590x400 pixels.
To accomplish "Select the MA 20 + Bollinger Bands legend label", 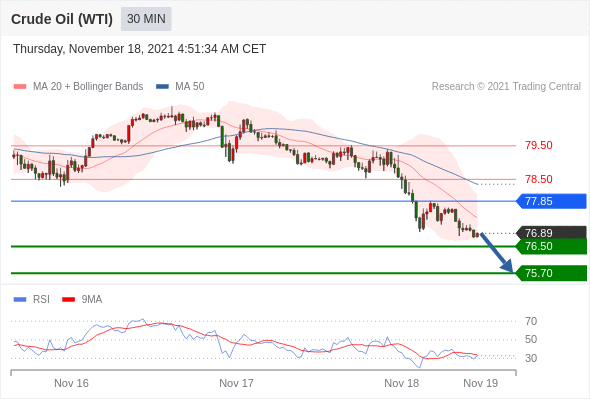I will click(x=88, y=87).
